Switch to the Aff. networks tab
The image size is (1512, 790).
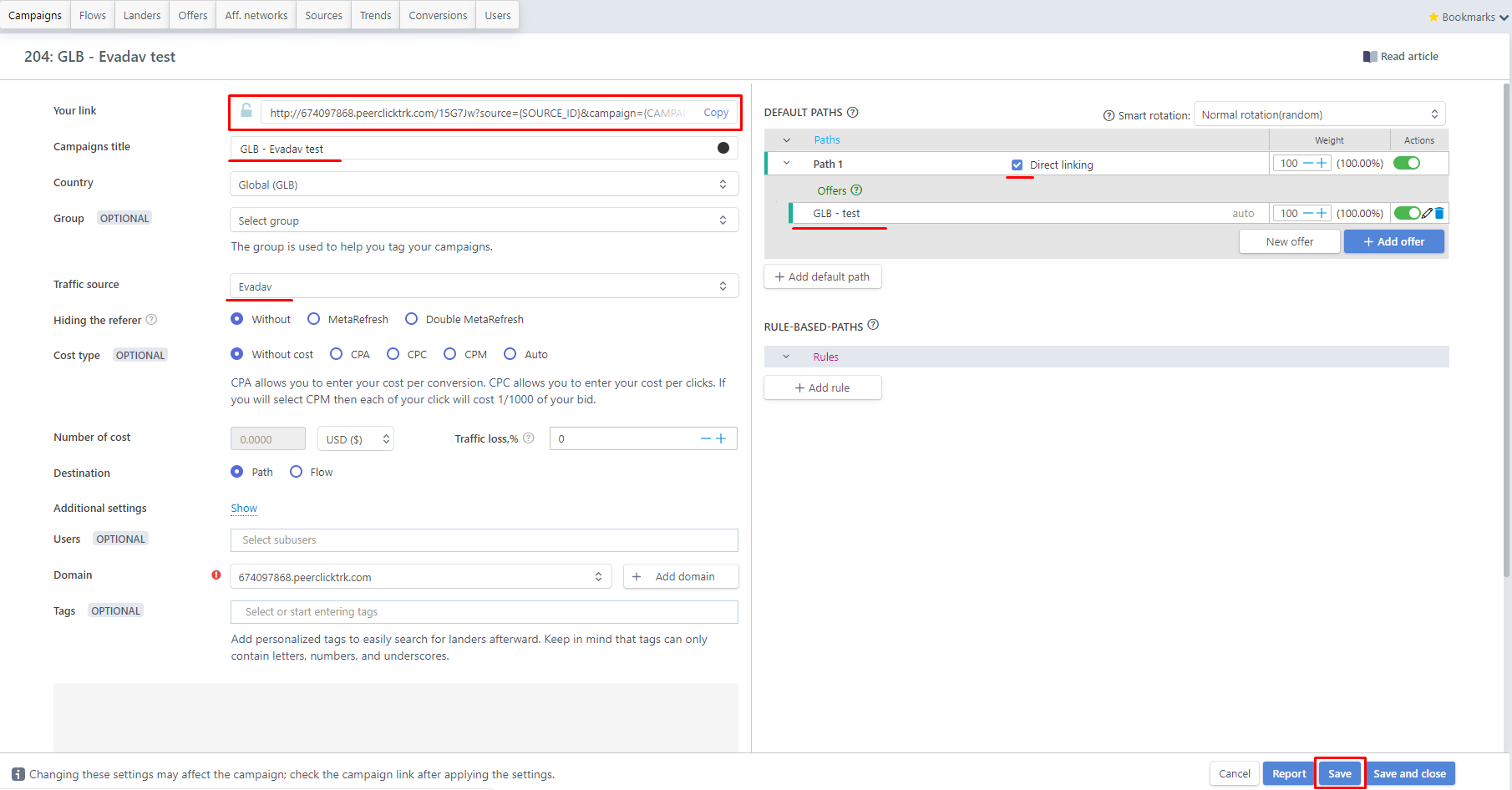[256, 15]
